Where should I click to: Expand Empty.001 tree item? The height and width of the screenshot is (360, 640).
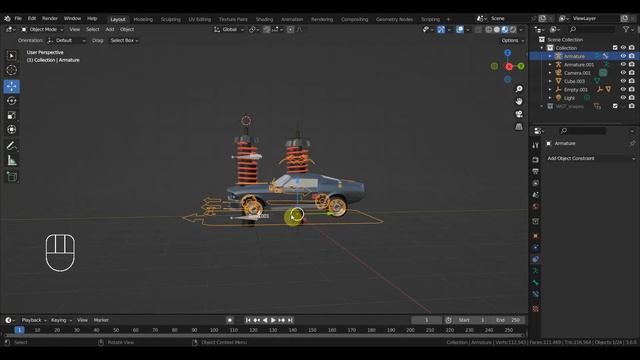[550, 90]
